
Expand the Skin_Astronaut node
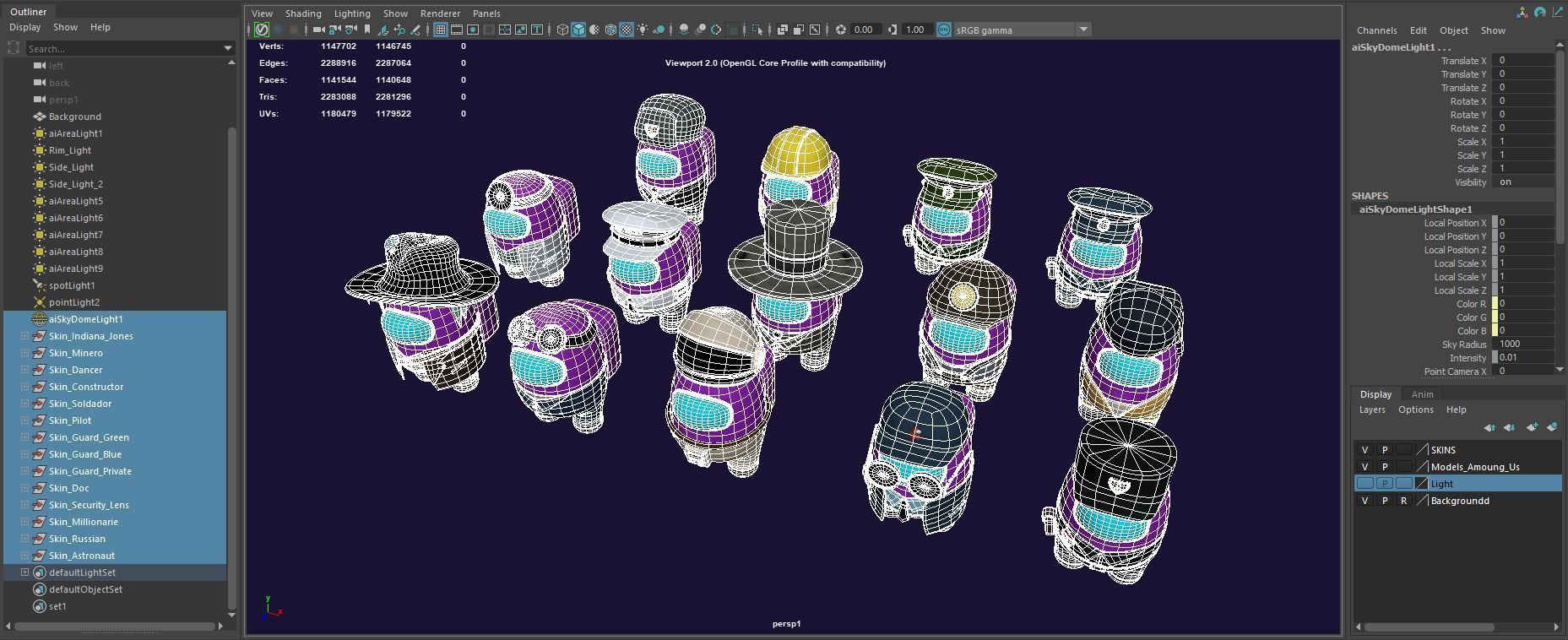24,556
